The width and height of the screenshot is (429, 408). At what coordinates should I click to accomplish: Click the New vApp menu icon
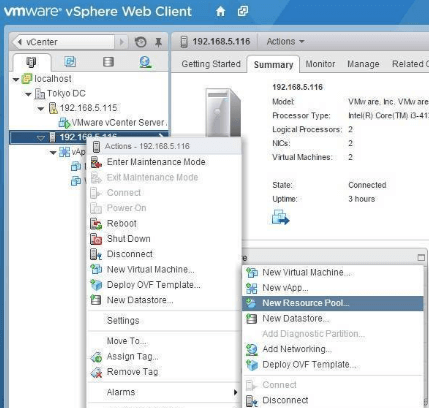[x=252, y=288]
